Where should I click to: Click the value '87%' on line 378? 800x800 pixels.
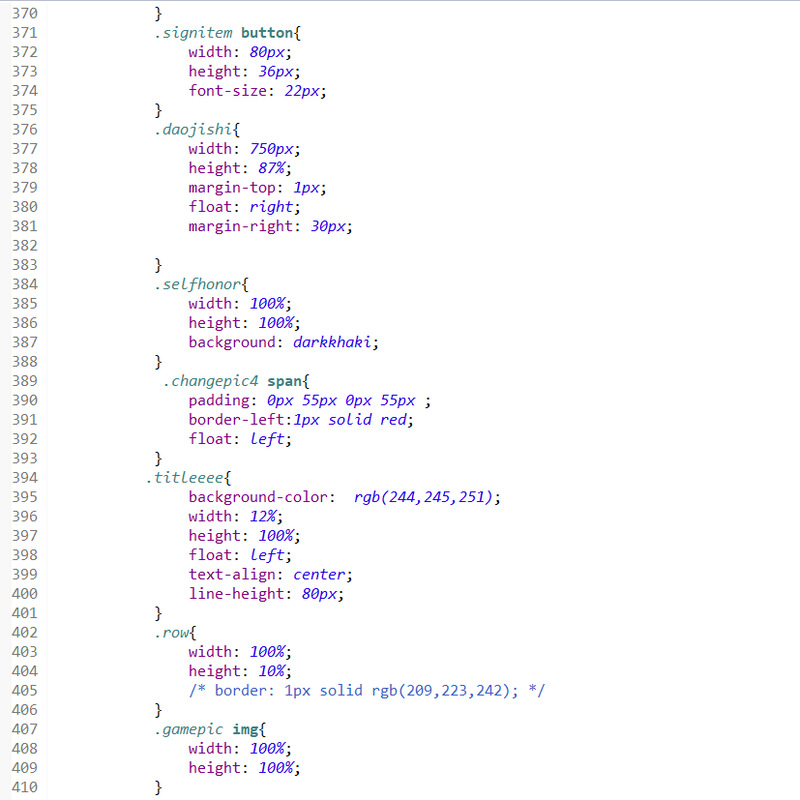(271, 168)
